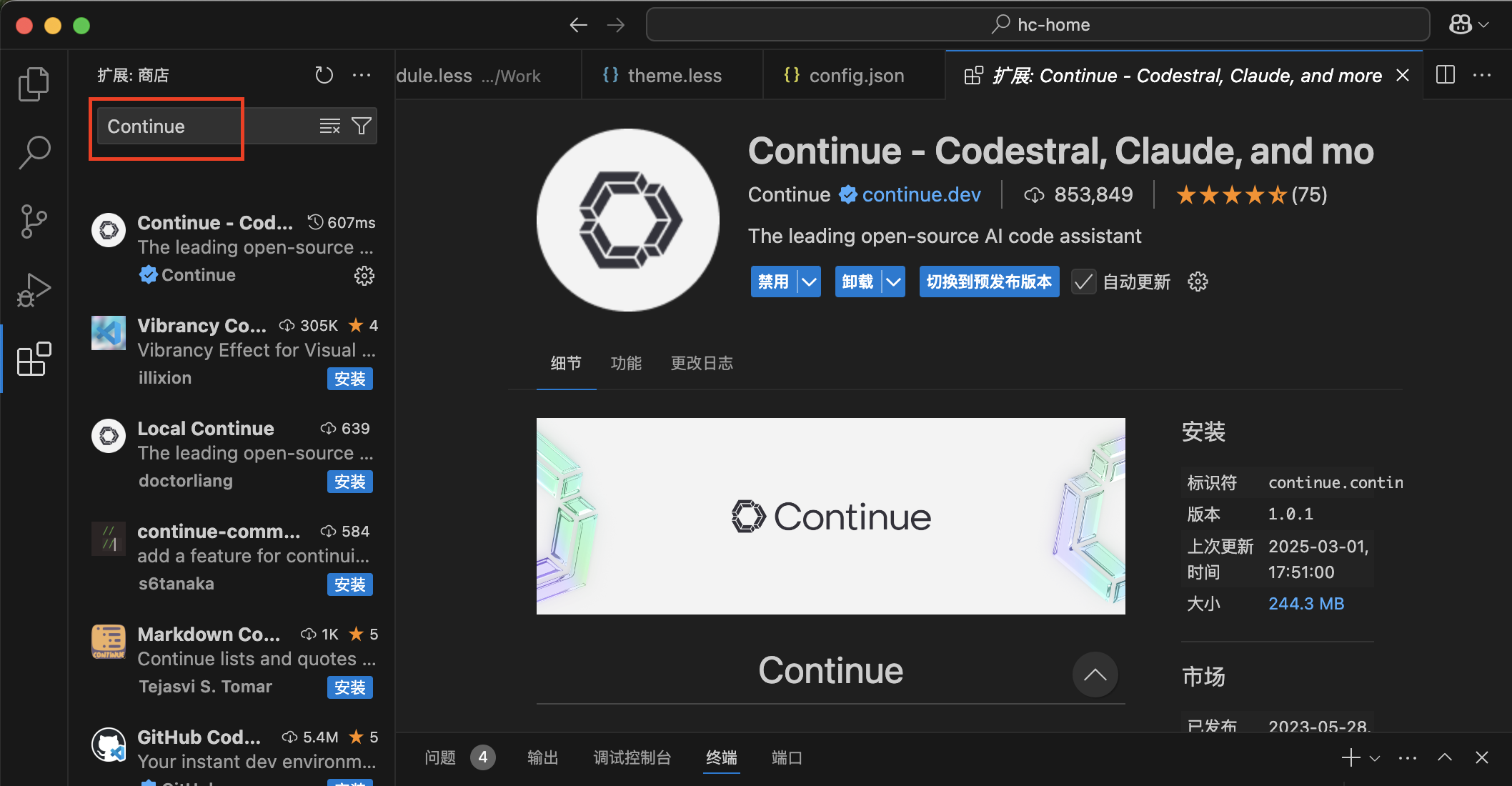Open the Explorer view in activity bar
Screen dimensions: 1512x786
coord(34,84)
